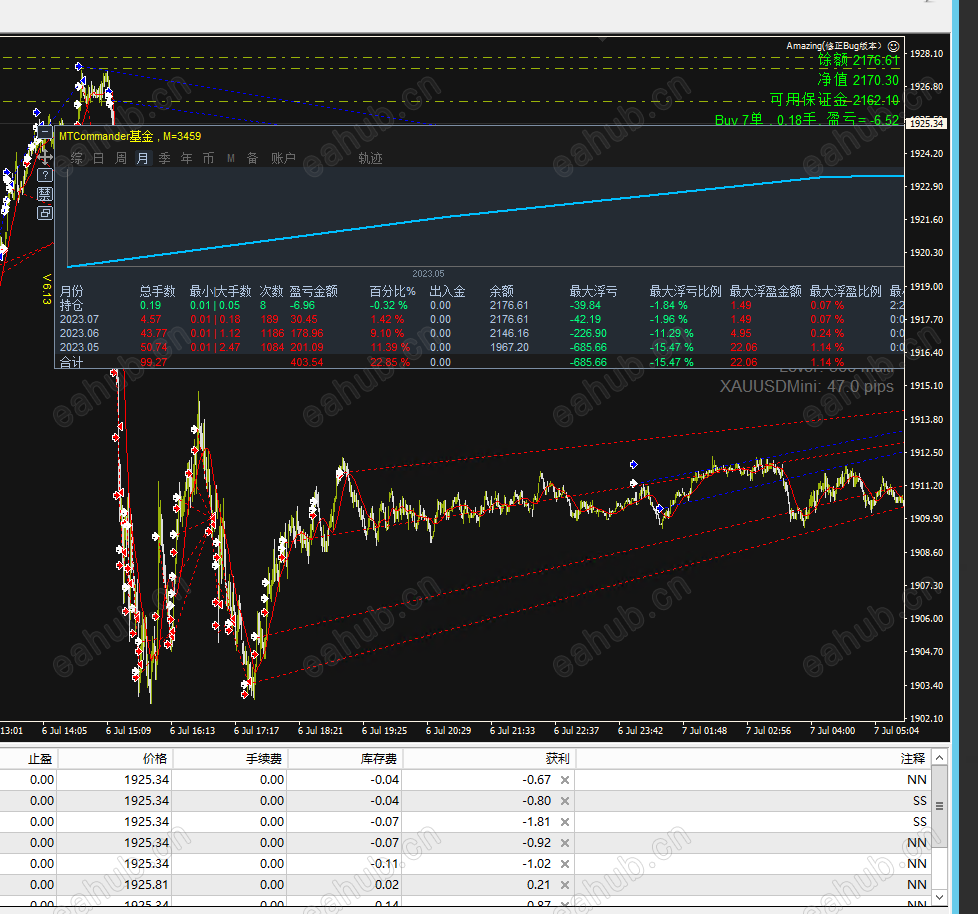978x914 pixels.
Task: Click the 净值 2170.30 equity text
Action: coord(858,80)
